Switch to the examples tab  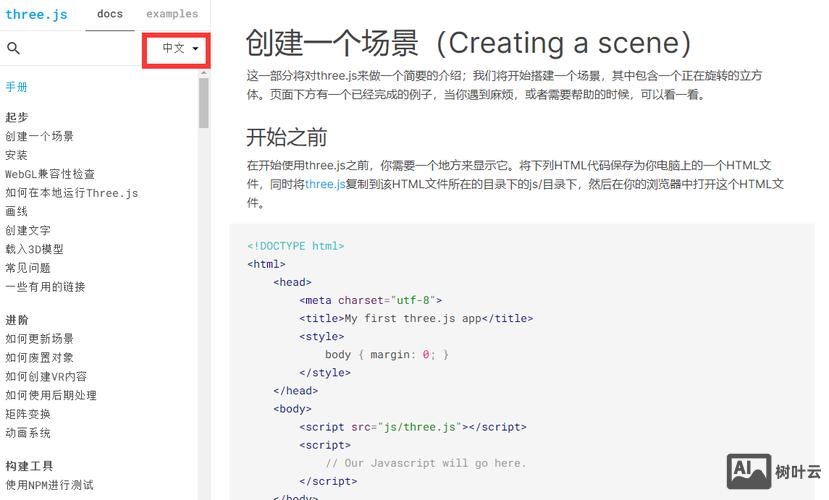pos(172,14)
